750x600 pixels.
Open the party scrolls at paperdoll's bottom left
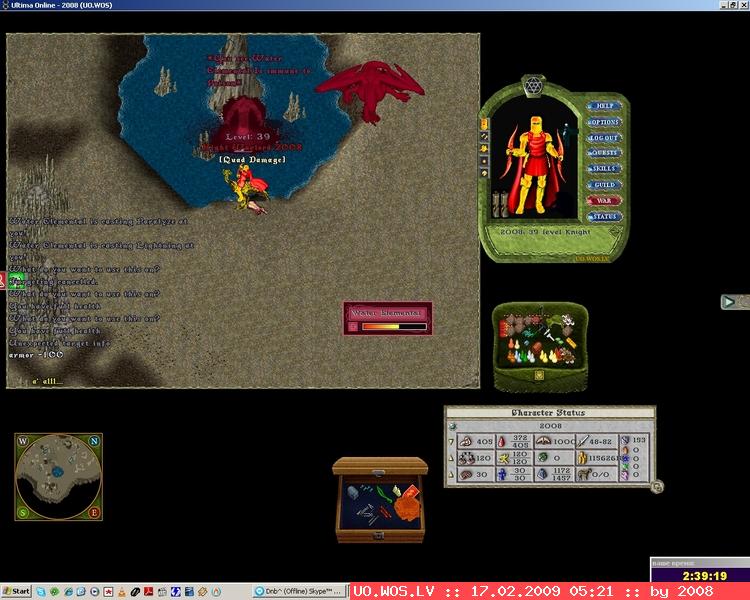(x=500, y=204)
